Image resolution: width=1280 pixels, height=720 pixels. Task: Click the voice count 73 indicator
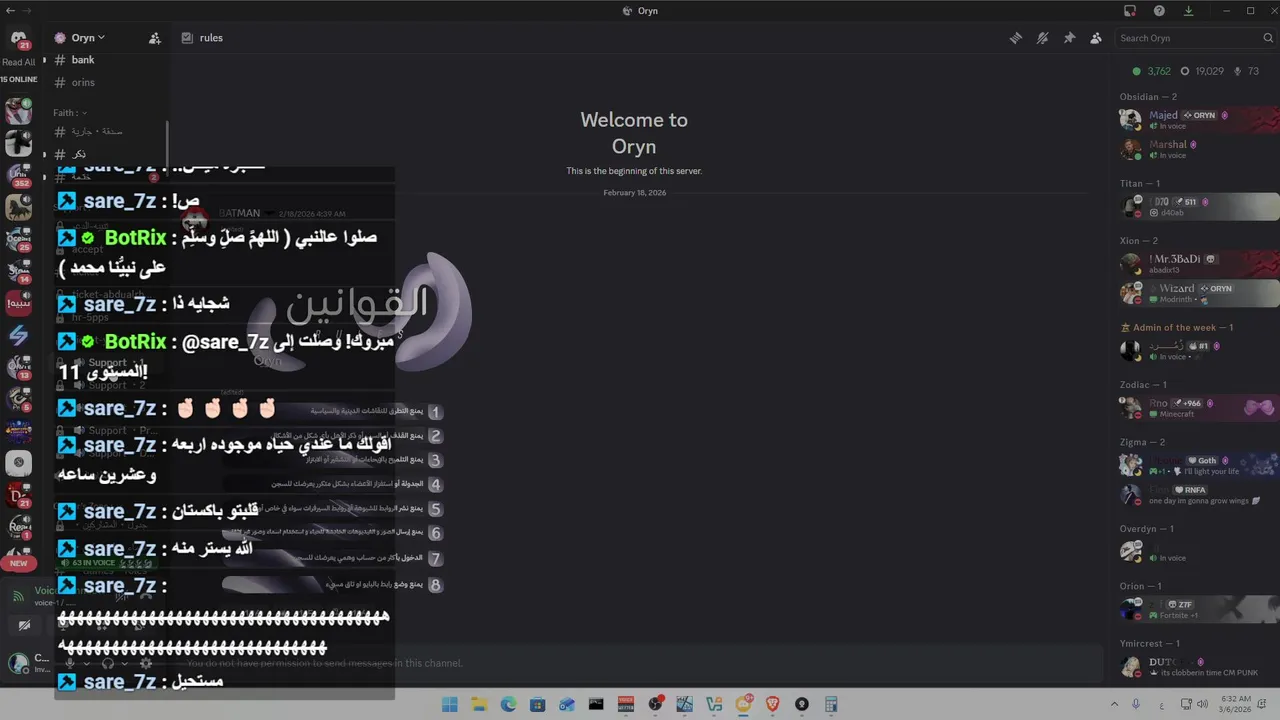(1246, 72)
